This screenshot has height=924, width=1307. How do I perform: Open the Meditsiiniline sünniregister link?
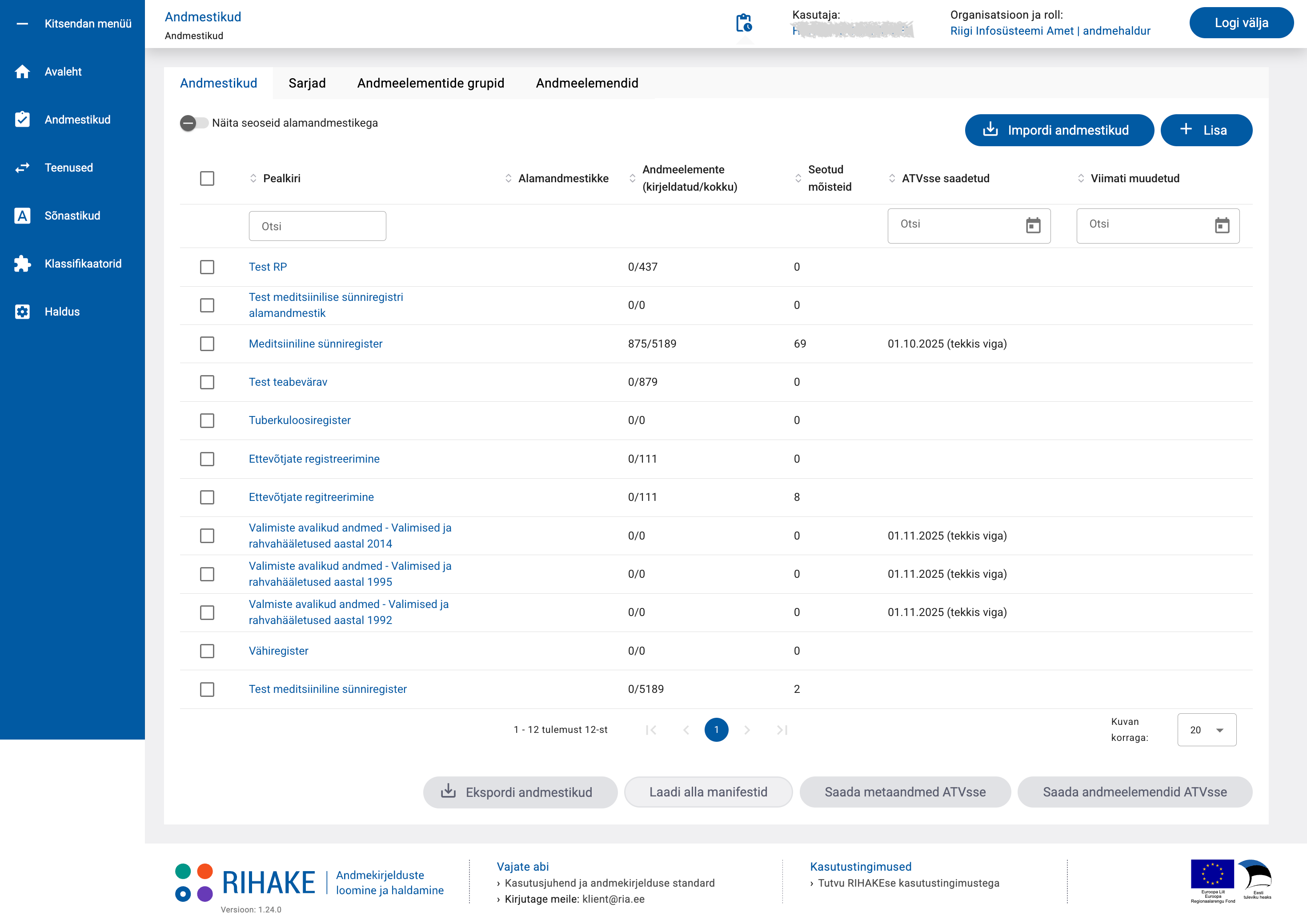click(x=315, y=344)
